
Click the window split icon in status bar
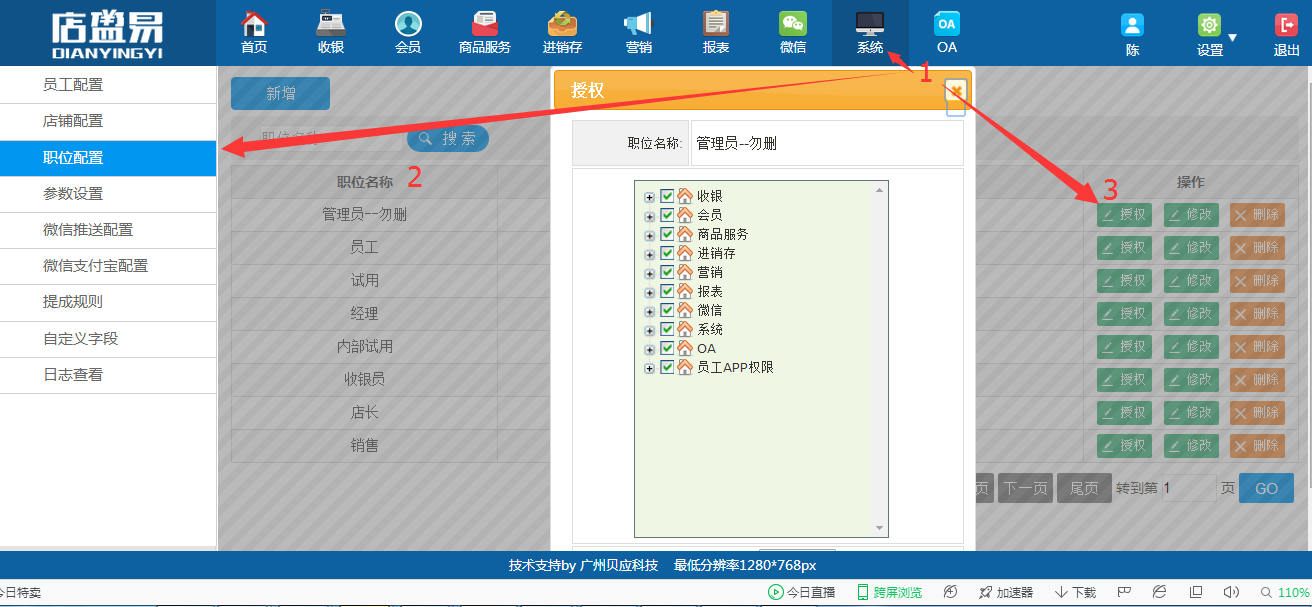(1195, 592)
